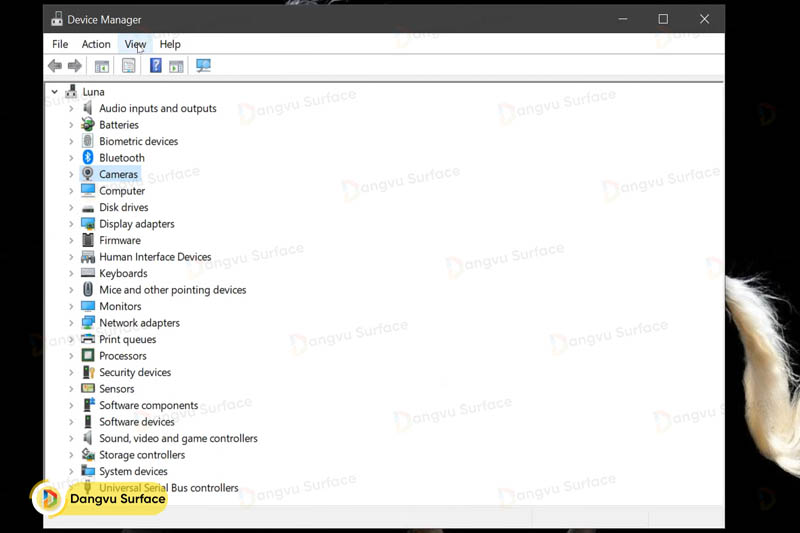
Task: Click Scan for hardware changes monitor icon
Action: (x=203, y=65)
